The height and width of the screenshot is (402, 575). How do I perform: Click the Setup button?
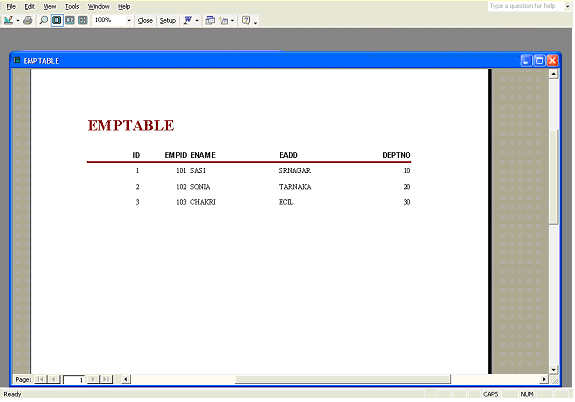tap(168, 21)
